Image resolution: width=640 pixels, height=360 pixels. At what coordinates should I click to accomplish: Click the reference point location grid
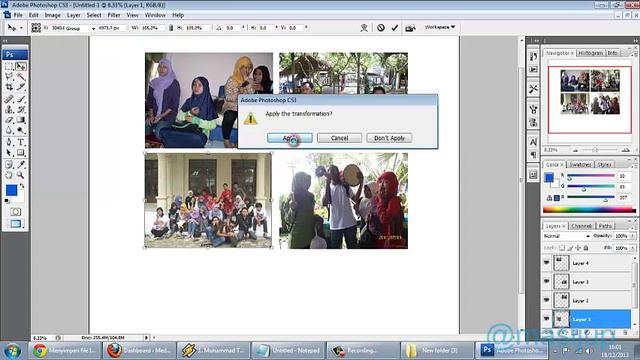click(36, 27)
